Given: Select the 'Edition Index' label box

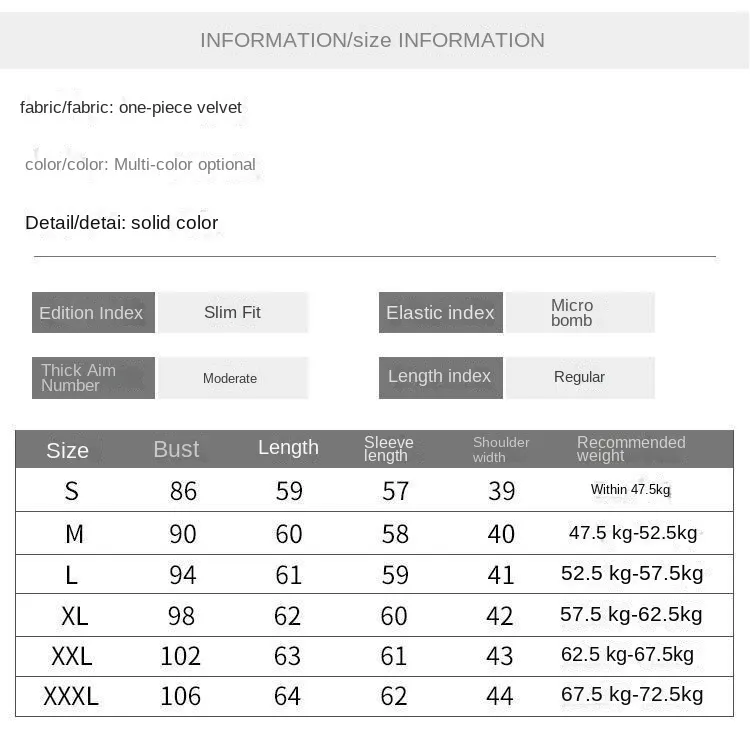Looking at the screenshot, I should 92,312.
